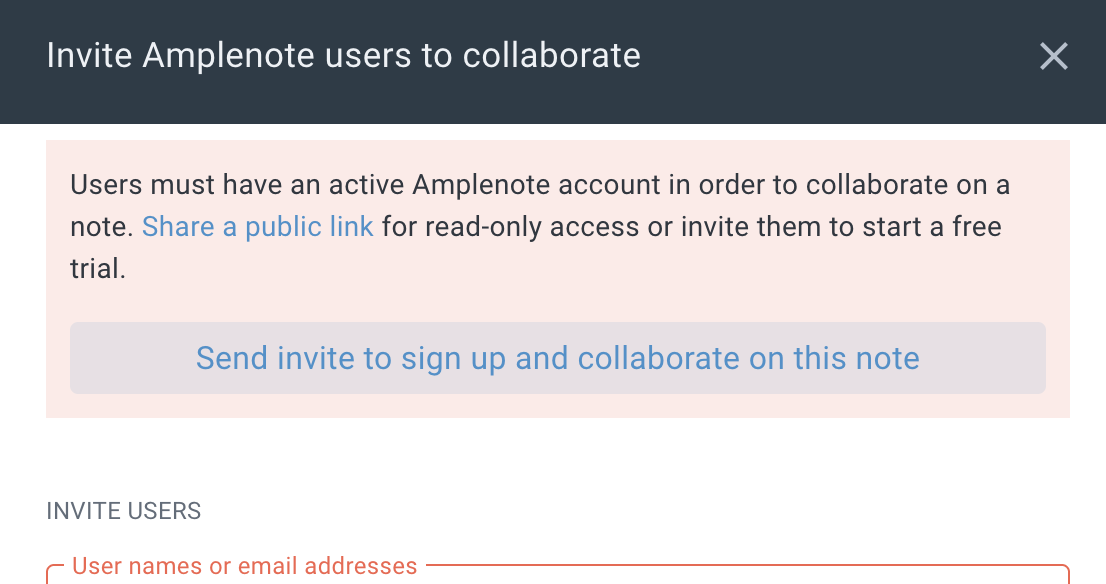This screenshot has width=1106, height=584.
Task: Send invite to sign up and collaborate
Action: point(557,358)
